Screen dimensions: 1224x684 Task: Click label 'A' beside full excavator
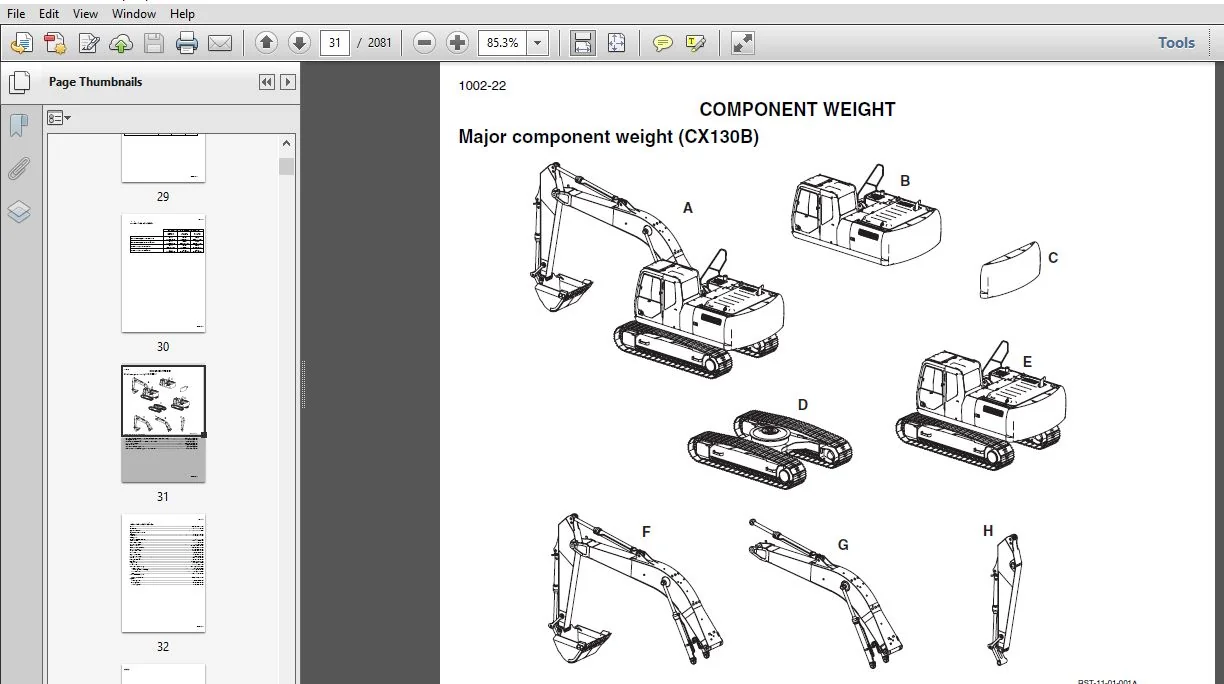(687, 208)
